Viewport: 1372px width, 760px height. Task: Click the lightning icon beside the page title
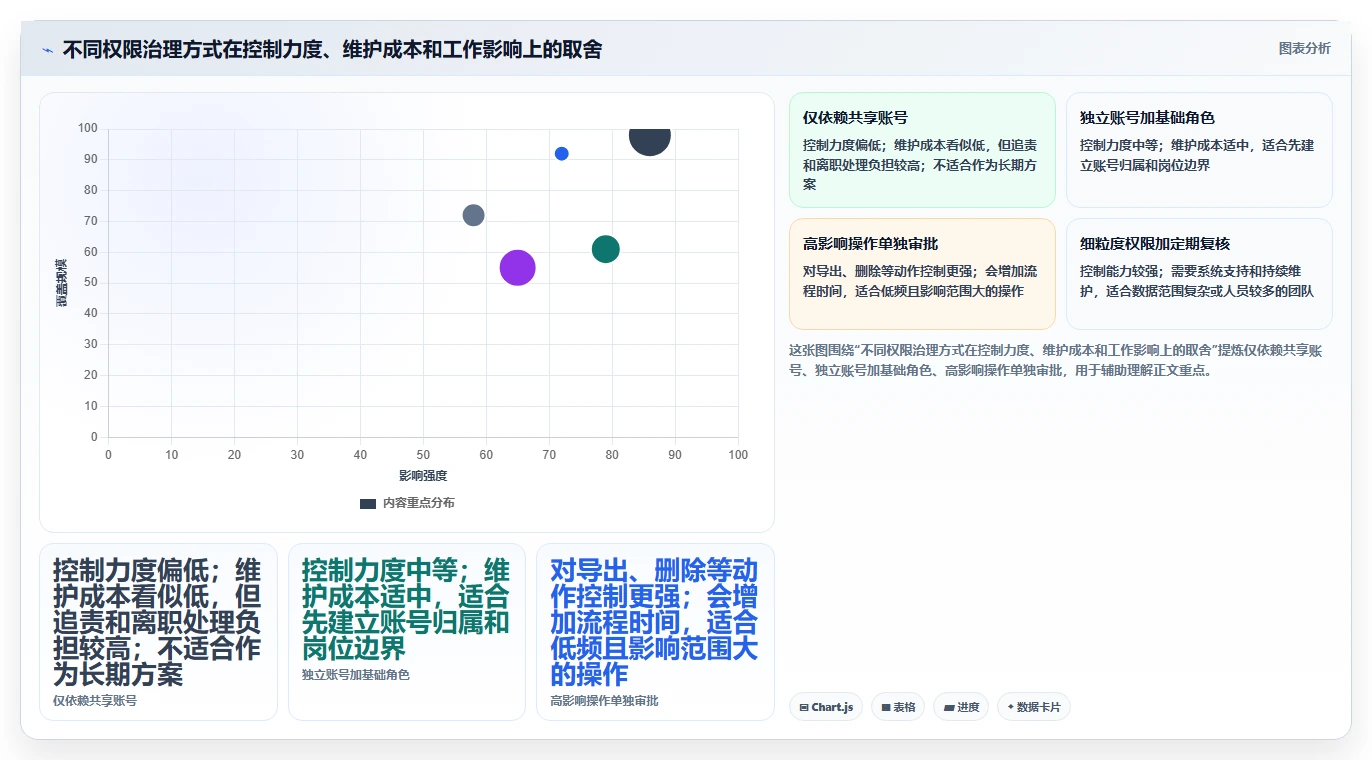[x=48, y=49]
